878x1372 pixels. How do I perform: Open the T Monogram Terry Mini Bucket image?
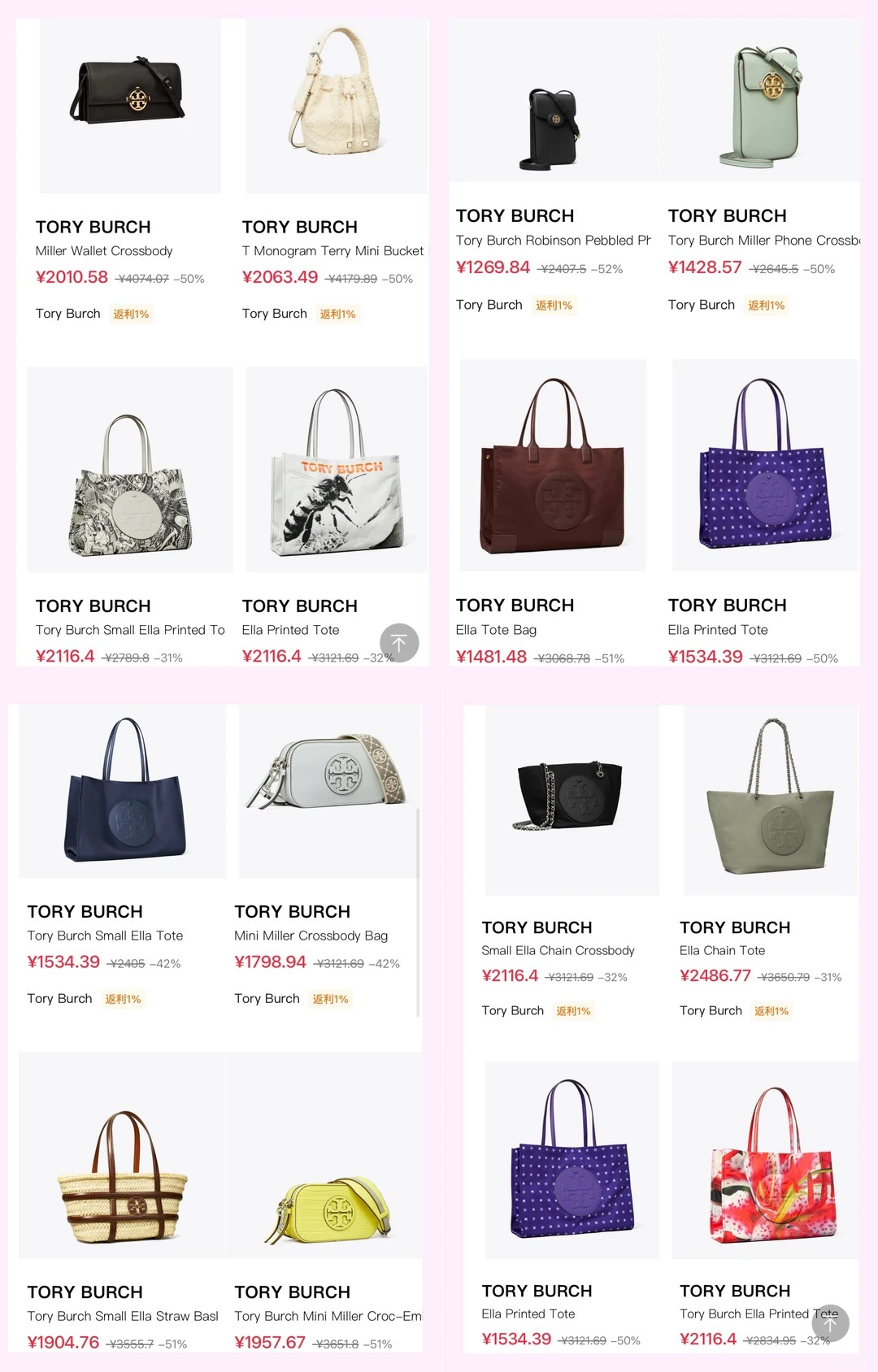click(x=337, y=106)
